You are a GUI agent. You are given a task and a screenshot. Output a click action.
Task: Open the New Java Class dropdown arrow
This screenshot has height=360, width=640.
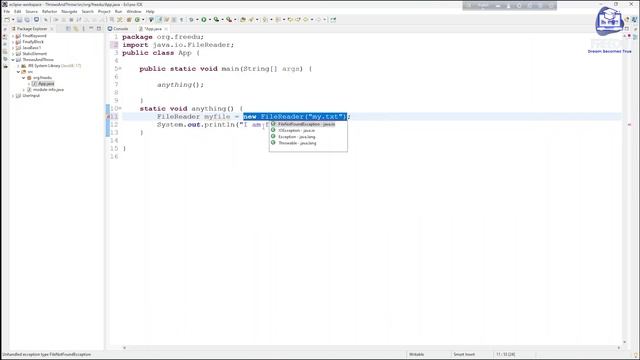point(143,20)
